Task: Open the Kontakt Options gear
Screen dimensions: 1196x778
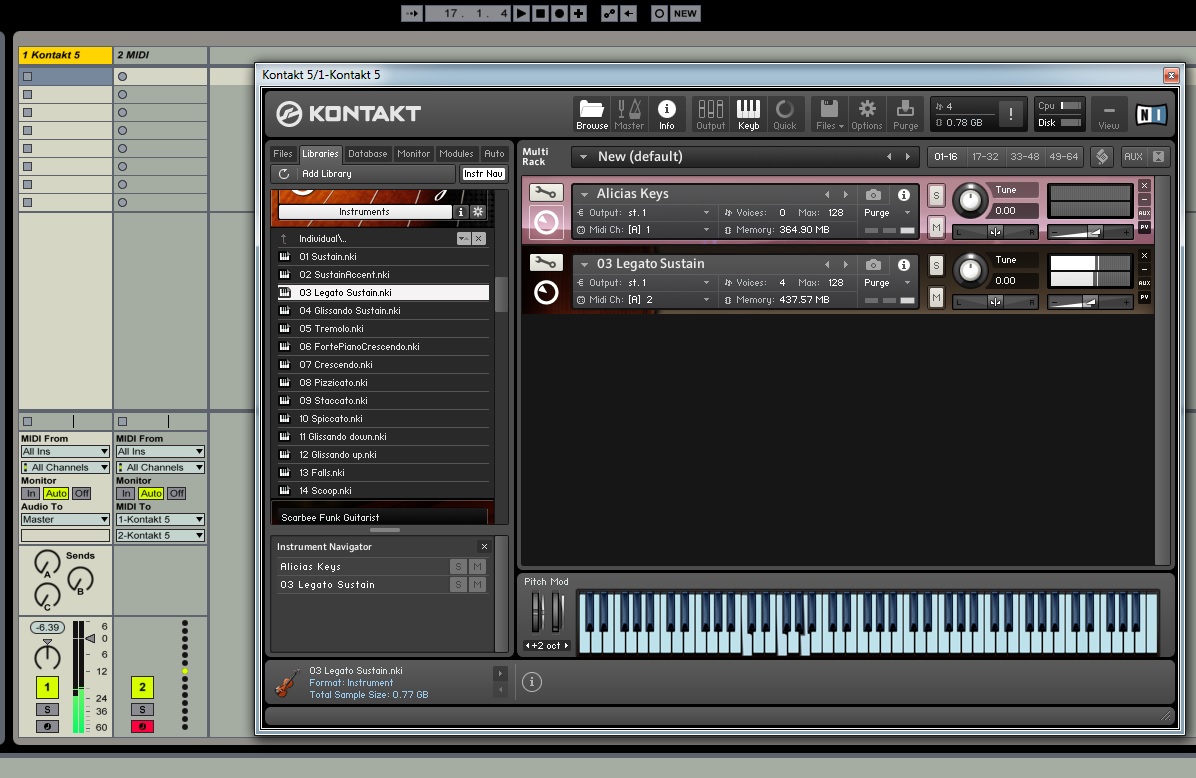Action: 866,114
